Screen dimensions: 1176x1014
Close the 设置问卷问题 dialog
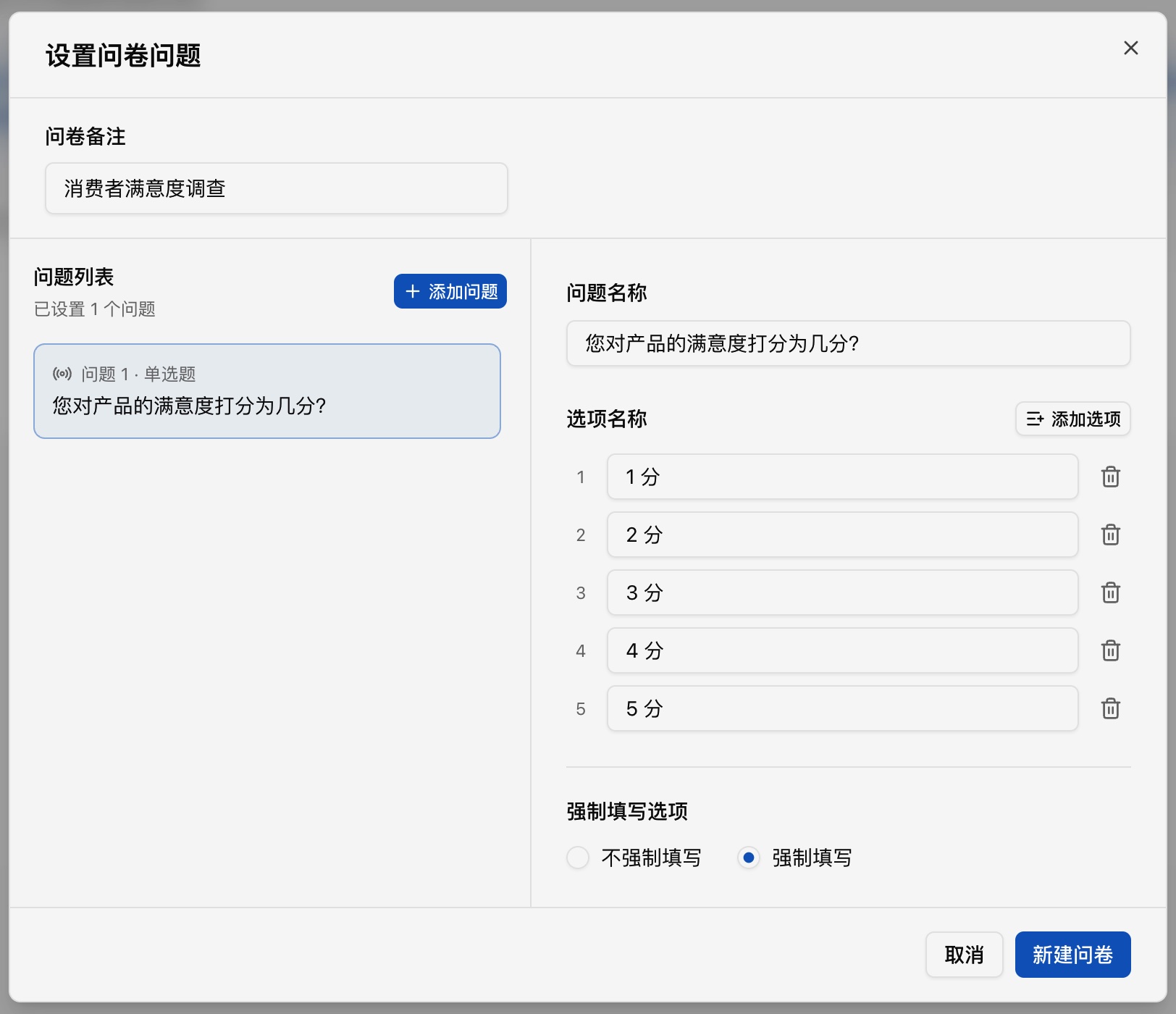pos(1130,48)
